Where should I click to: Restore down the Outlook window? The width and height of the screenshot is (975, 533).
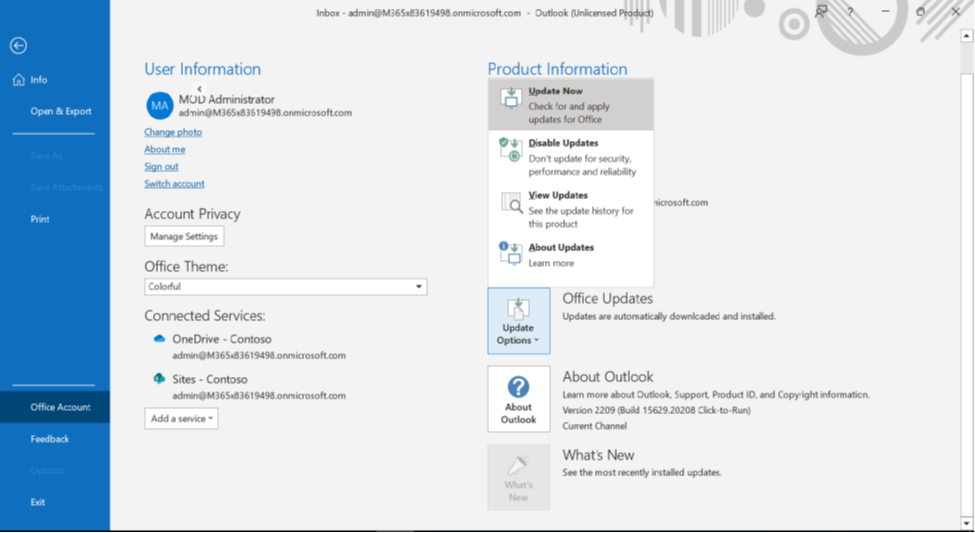coord(920,12)
